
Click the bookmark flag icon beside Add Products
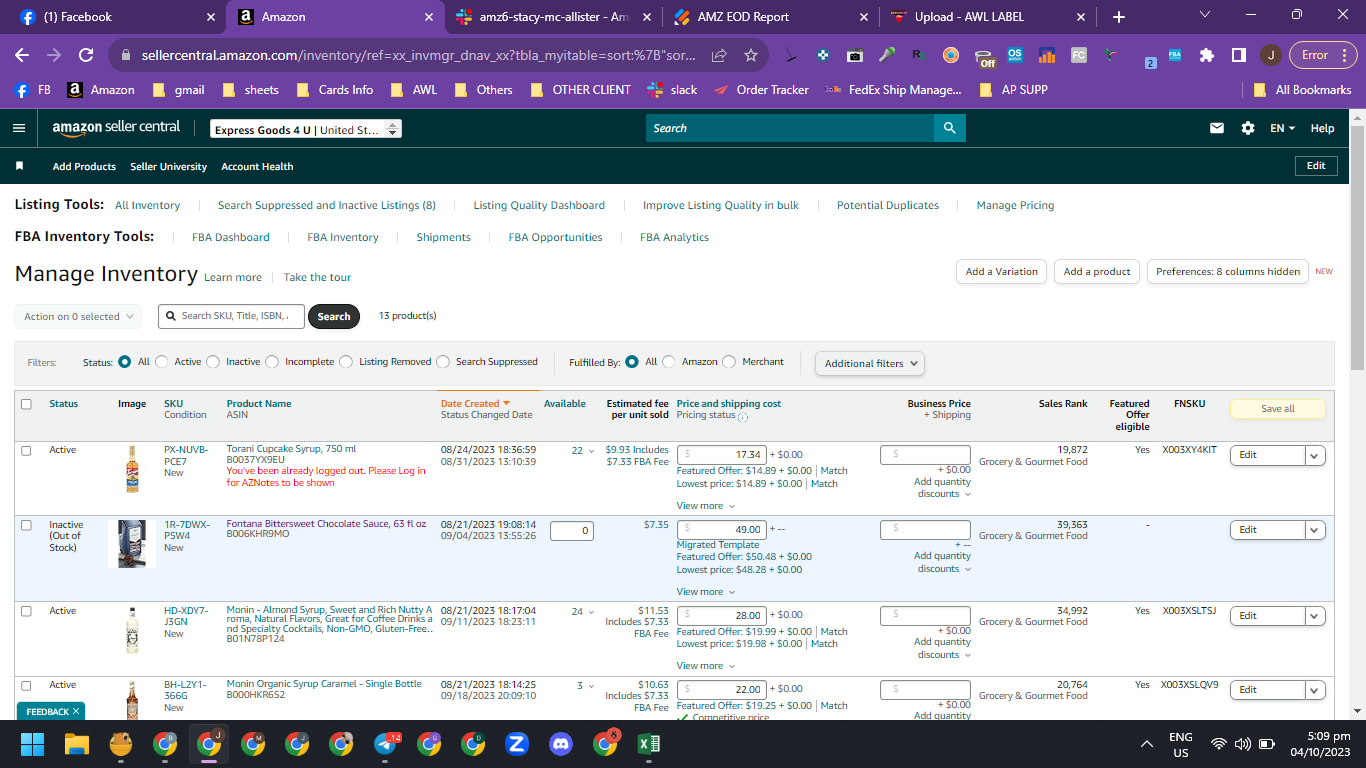(x=19, y=166)
